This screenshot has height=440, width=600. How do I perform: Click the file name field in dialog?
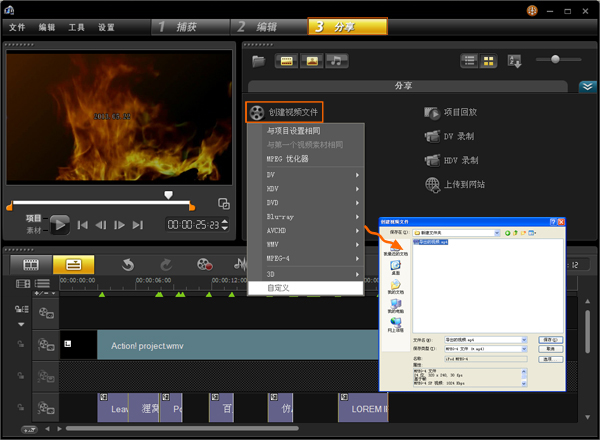pos(486,340)
